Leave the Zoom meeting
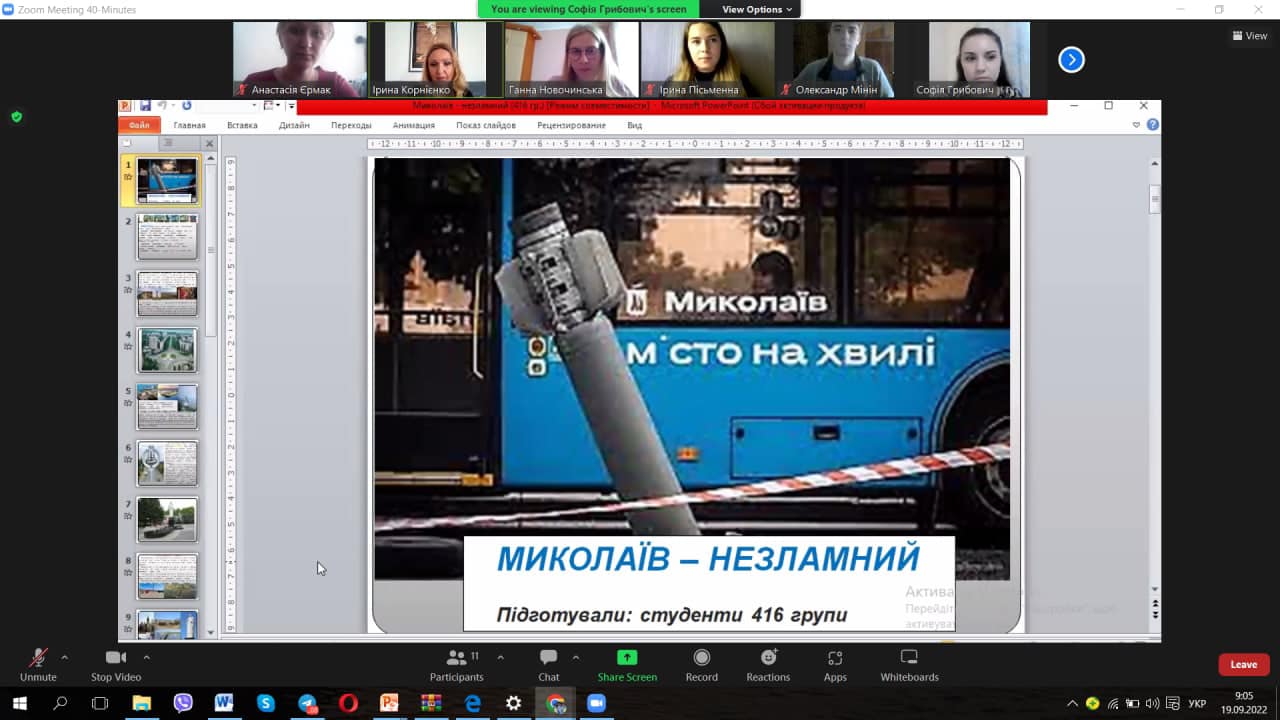The image size is (1280, 720). [1243, 665]
